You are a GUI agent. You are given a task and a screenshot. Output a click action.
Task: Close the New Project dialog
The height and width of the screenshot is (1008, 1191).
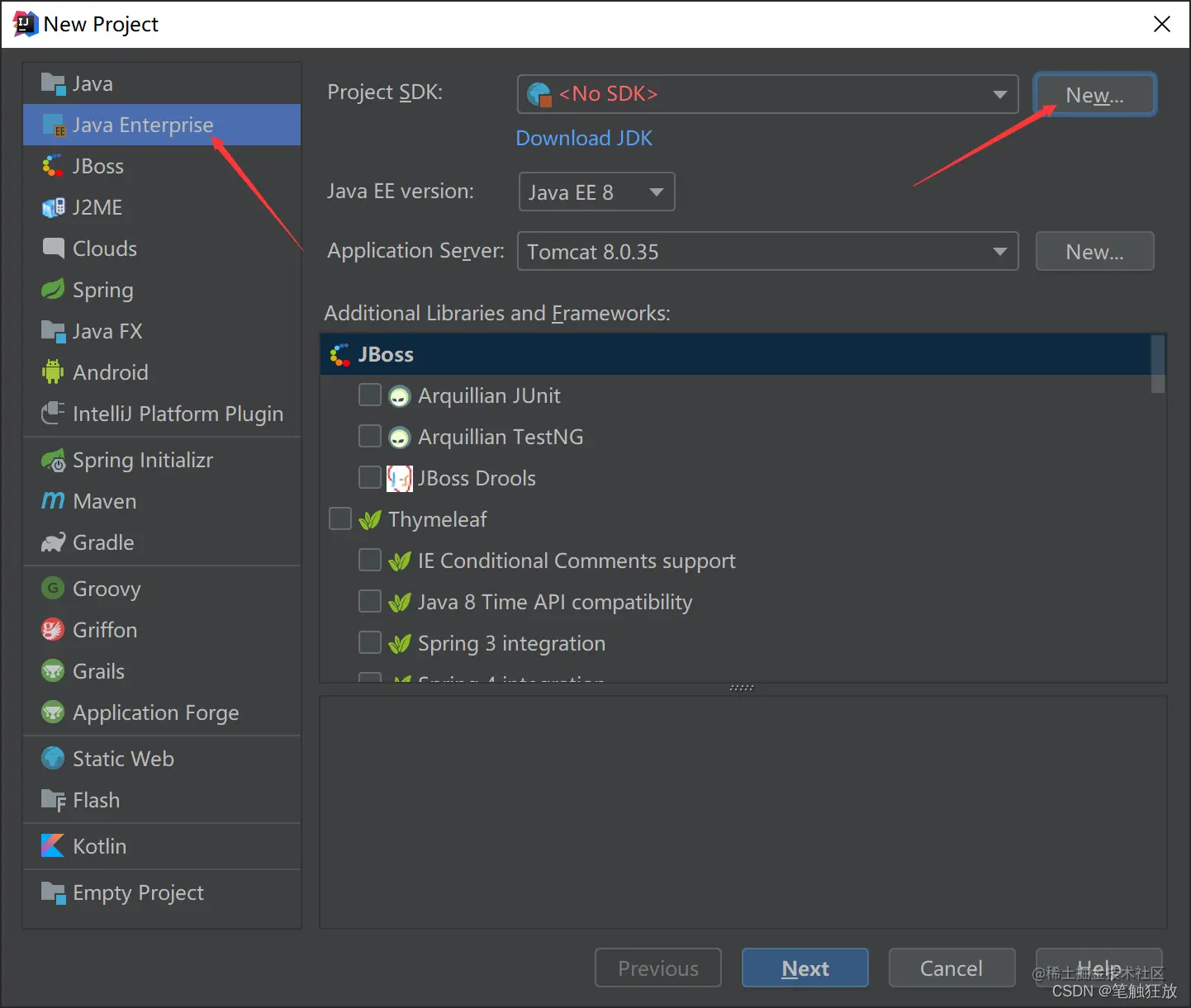(x=1162, y=24)
